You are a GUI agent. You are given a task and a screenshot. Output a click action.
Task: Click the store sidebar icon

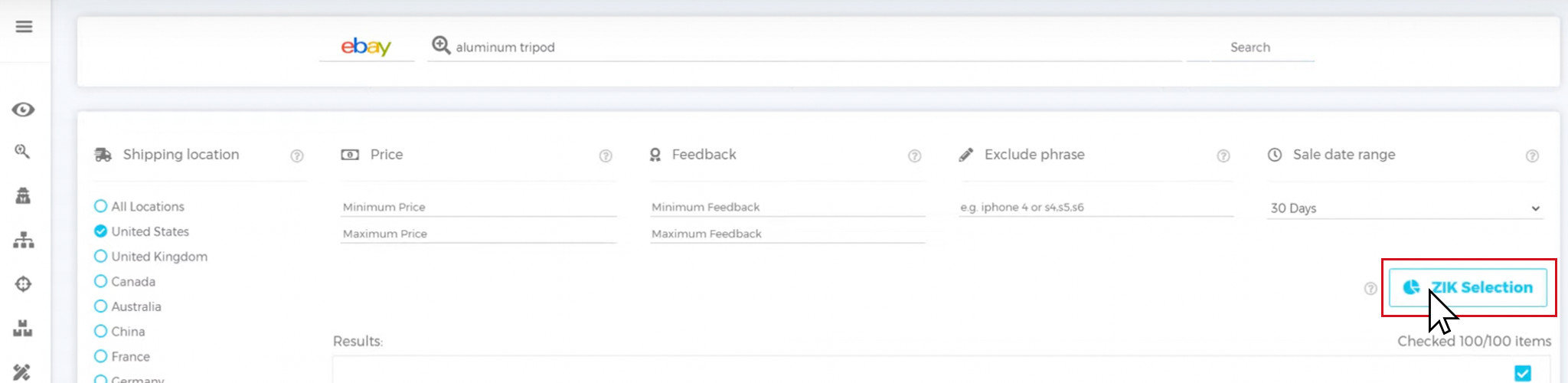click(x=23, y=195)
